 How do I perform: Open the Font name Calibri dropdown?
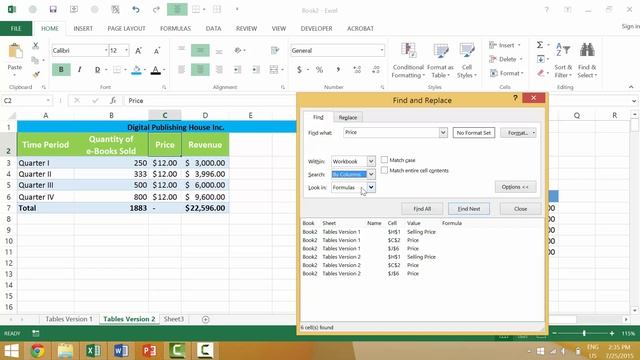pyautogui.click(x=106, y=51)
